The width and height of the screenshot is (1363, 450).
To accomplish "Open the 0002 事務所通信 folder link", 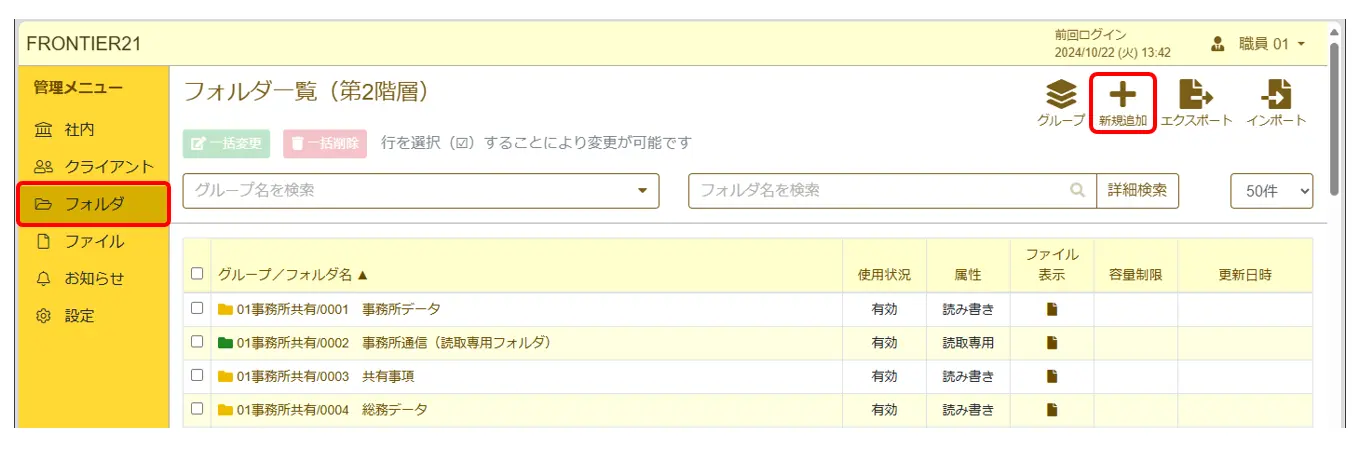I will [x=394, y=343].
